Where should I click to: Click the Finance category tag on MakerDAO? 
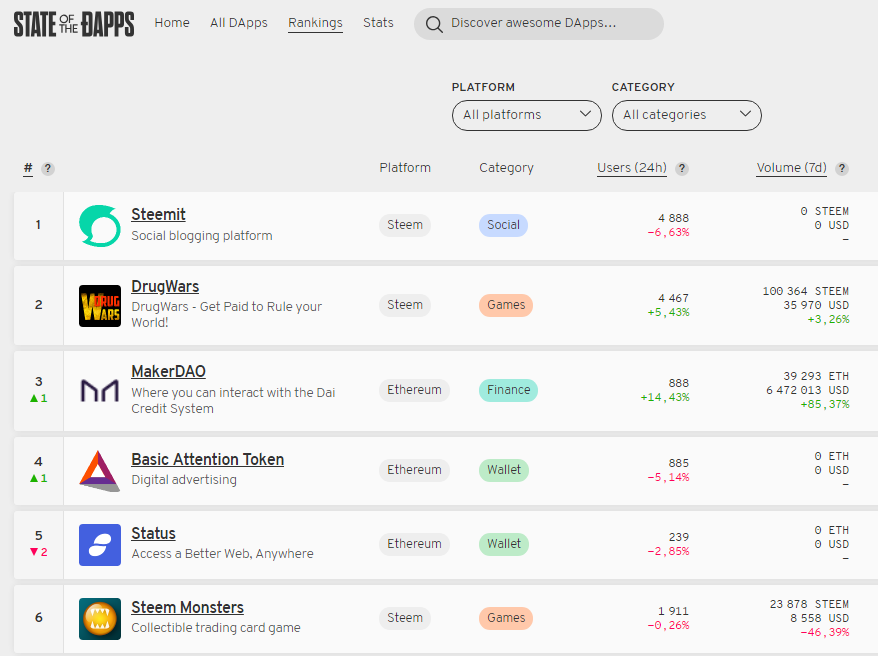[x=508, y=390]
